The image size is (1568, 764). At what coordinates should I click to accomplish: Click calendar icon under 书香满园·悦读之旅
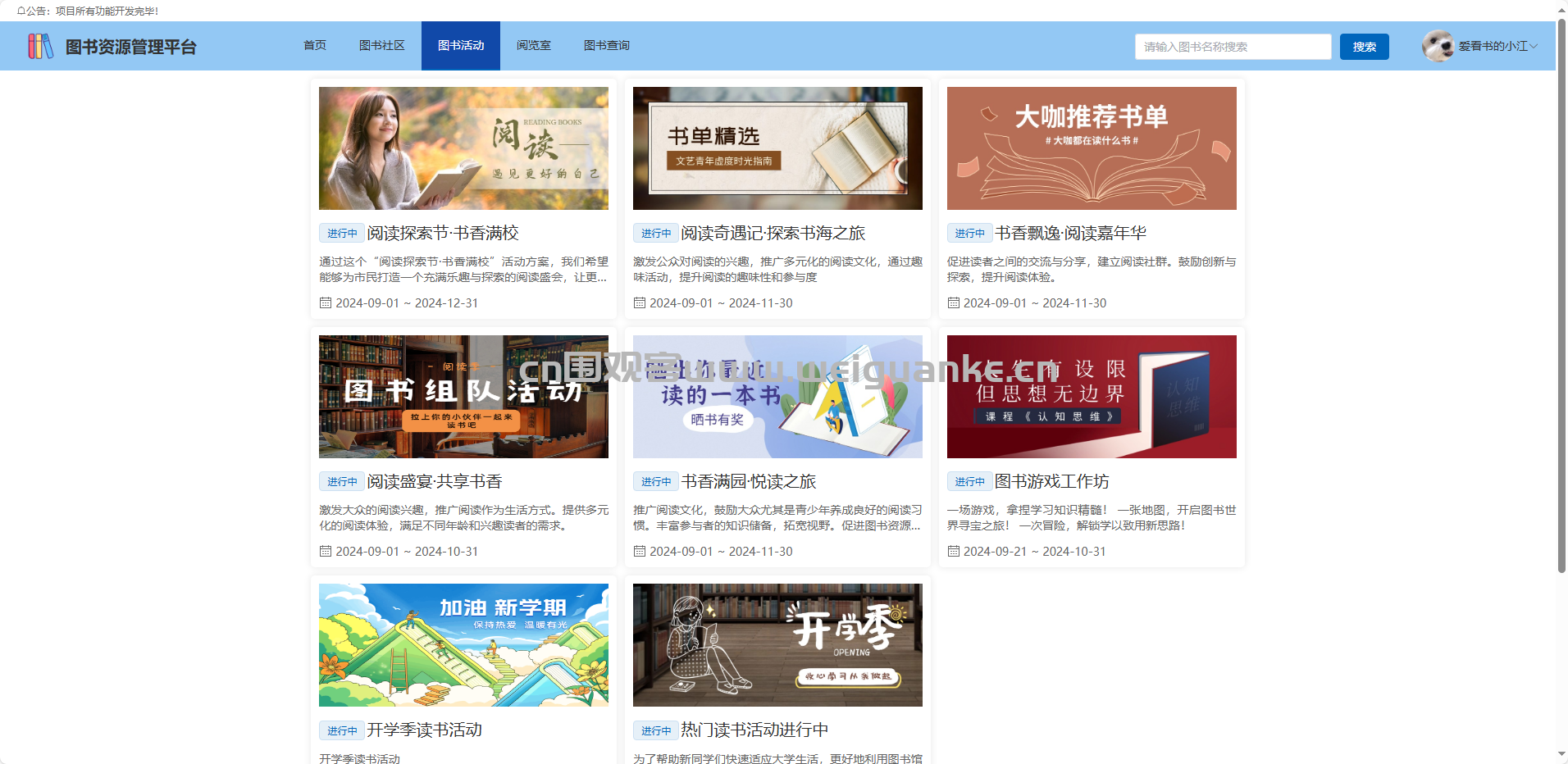point(640,551)
